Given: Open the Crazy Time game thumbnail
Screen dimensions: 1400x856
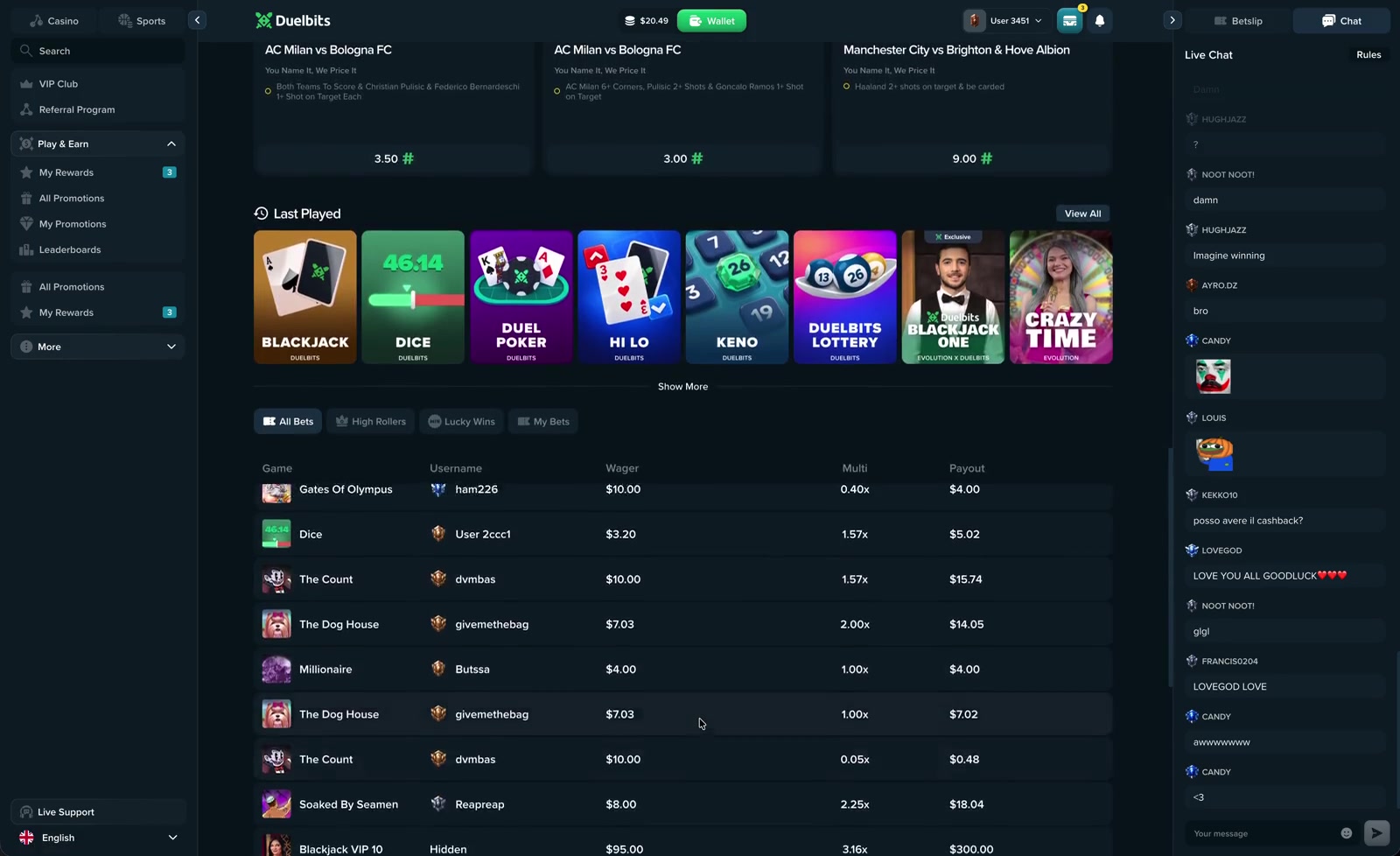Looking at the screenshot, I should (x=1060, y=297).
